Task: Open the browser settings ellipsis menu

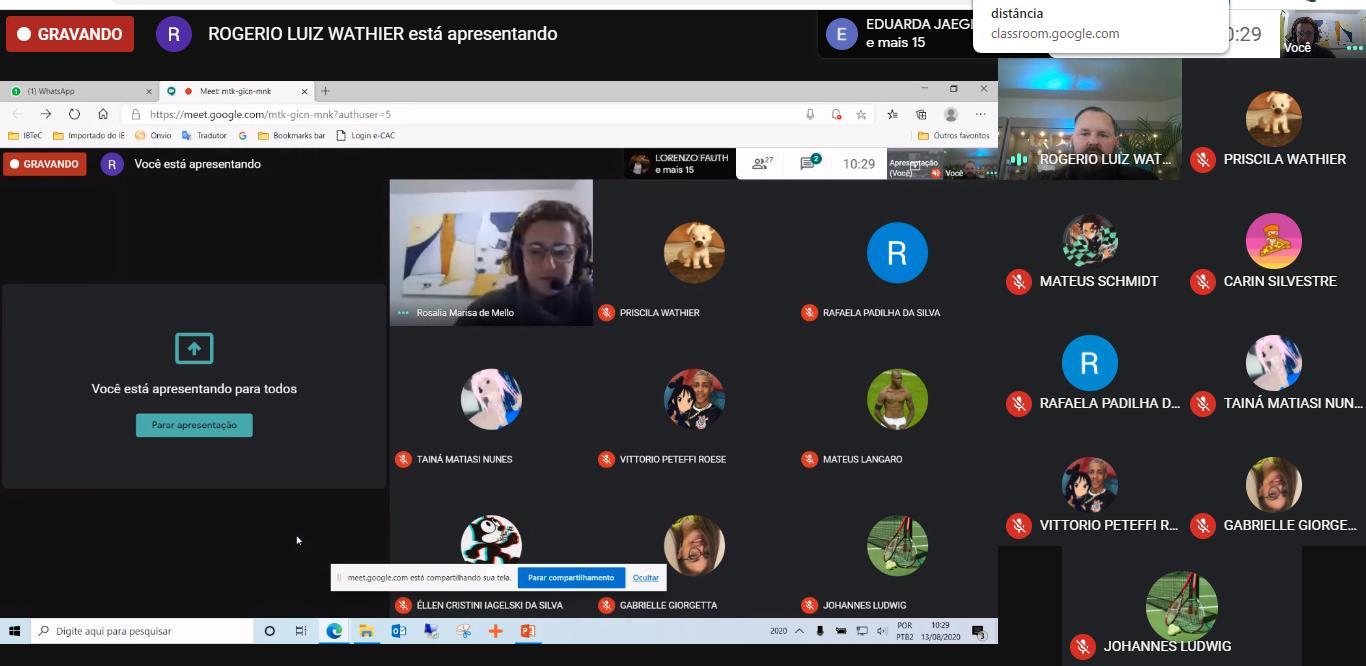Action: tap(980, 114)
